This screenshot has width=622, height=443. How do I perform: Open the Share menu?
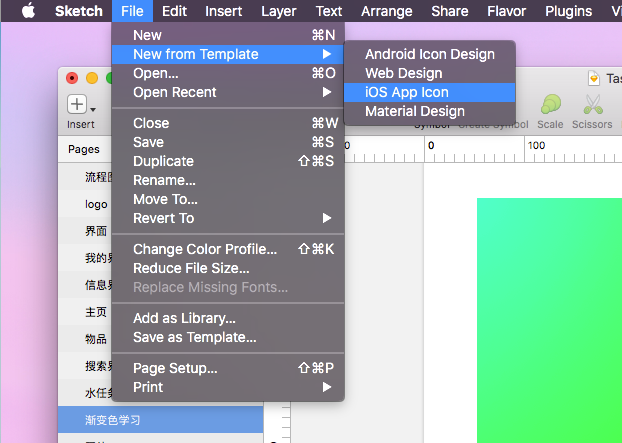(449, 11)
